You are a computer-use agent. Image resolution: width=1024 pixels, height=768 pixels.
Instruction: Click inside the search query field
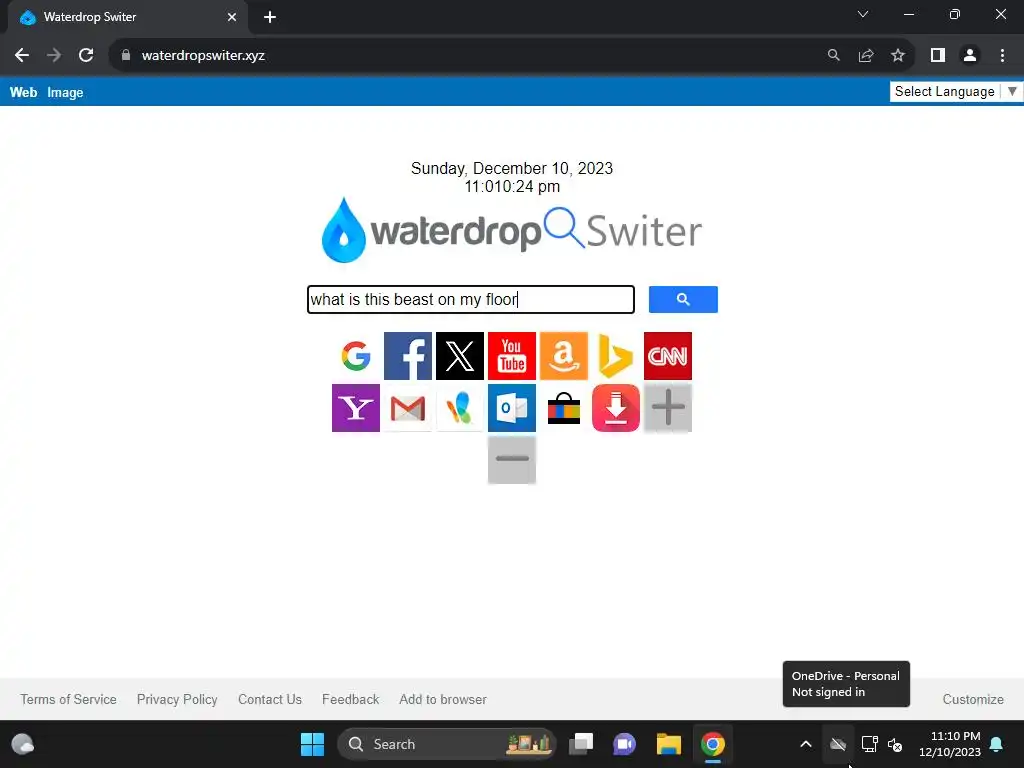pos(471,299)
